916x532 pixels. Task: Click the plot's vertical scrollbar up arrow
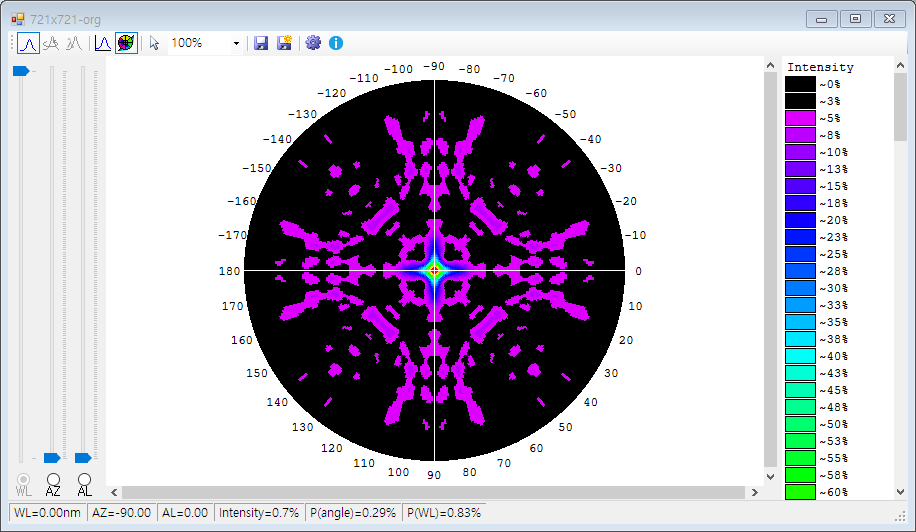point(771,65)
